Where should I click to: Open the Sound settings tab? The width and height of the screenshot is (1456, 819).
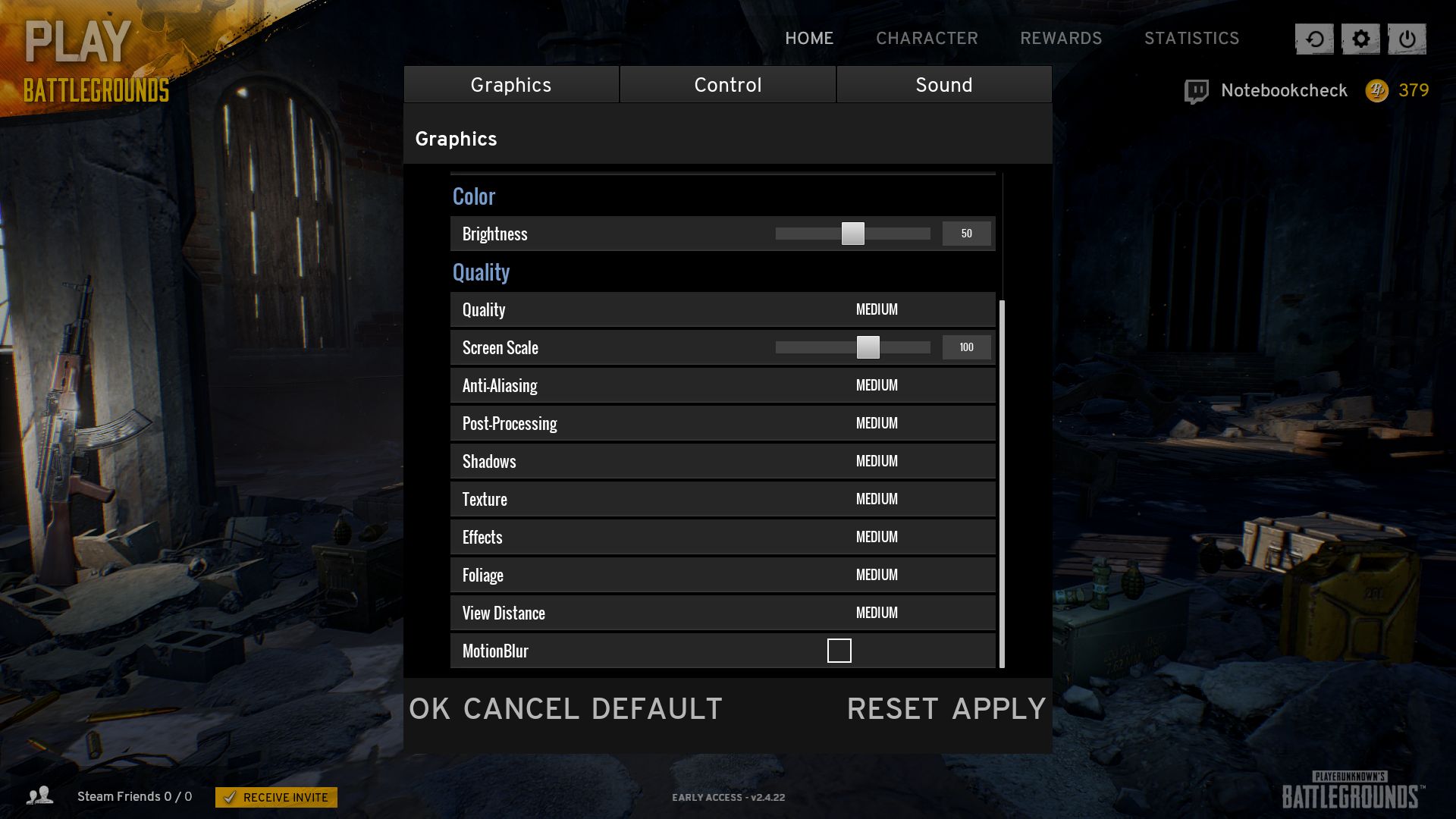(x=943, y=84)
